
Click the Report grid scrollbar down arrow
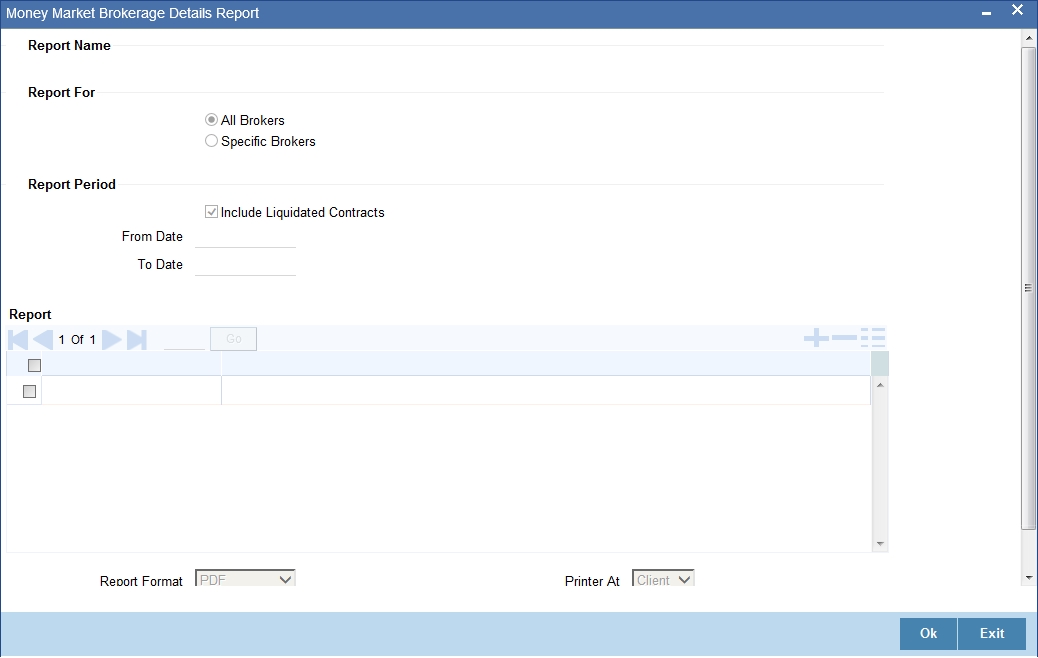(880, 544)
